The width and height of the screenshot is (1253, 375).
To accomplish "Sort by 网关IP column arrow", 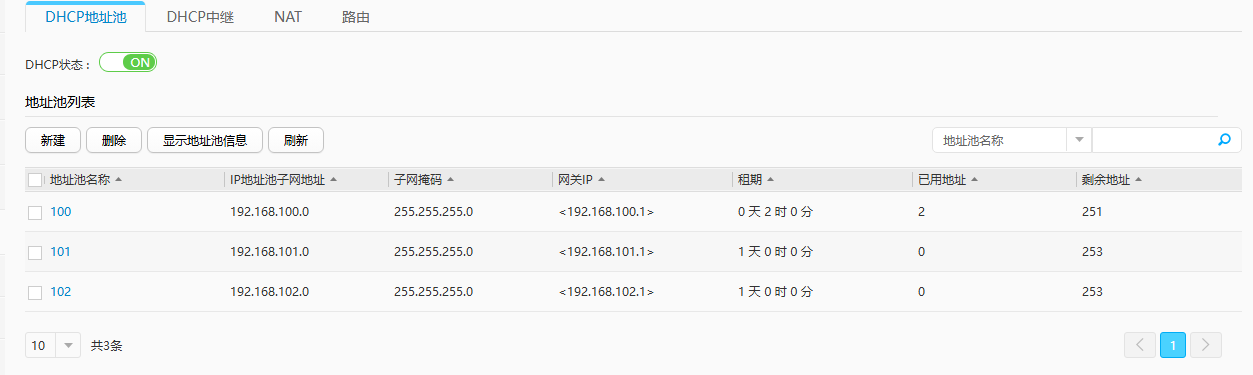I will 601,180.
